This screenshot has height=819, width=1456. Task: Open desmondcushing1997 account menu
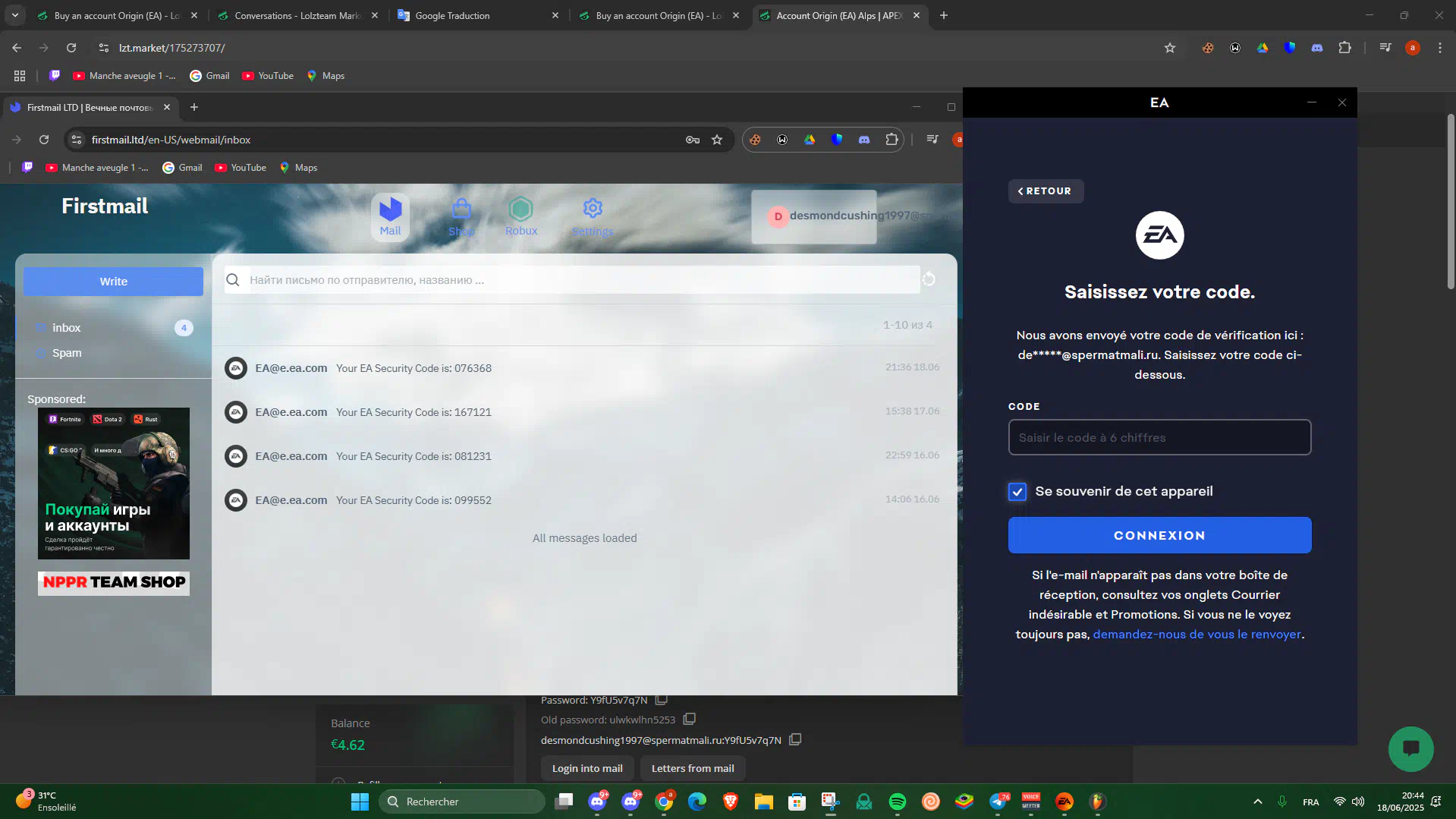[x=813, y=216]
